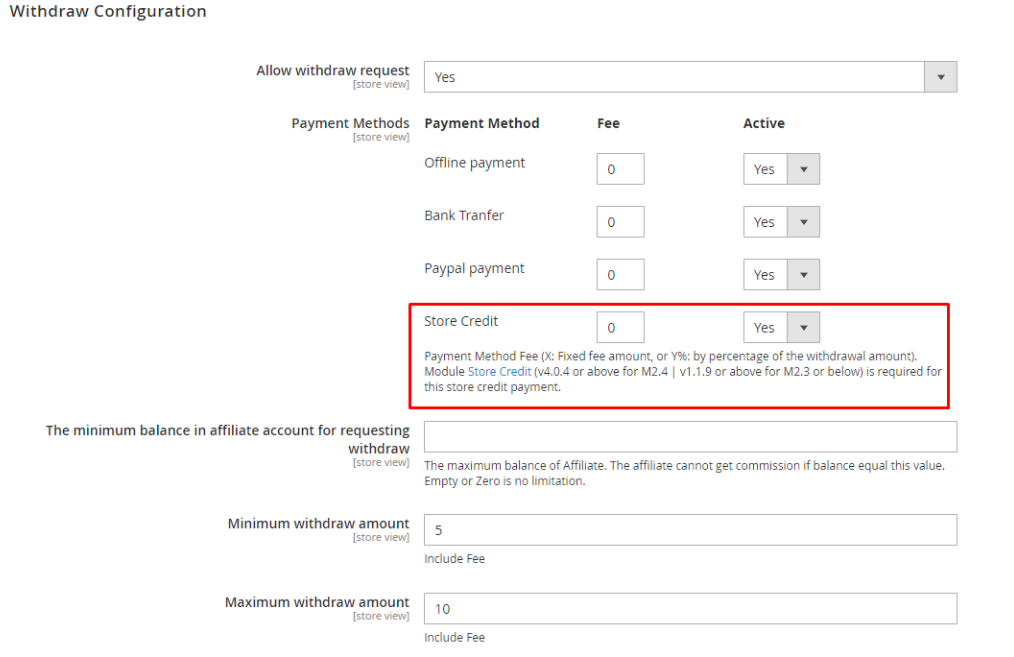
Task: Focus the Bank Tranfer fee input
Action: pyautogui.click(x=620, y=222)
